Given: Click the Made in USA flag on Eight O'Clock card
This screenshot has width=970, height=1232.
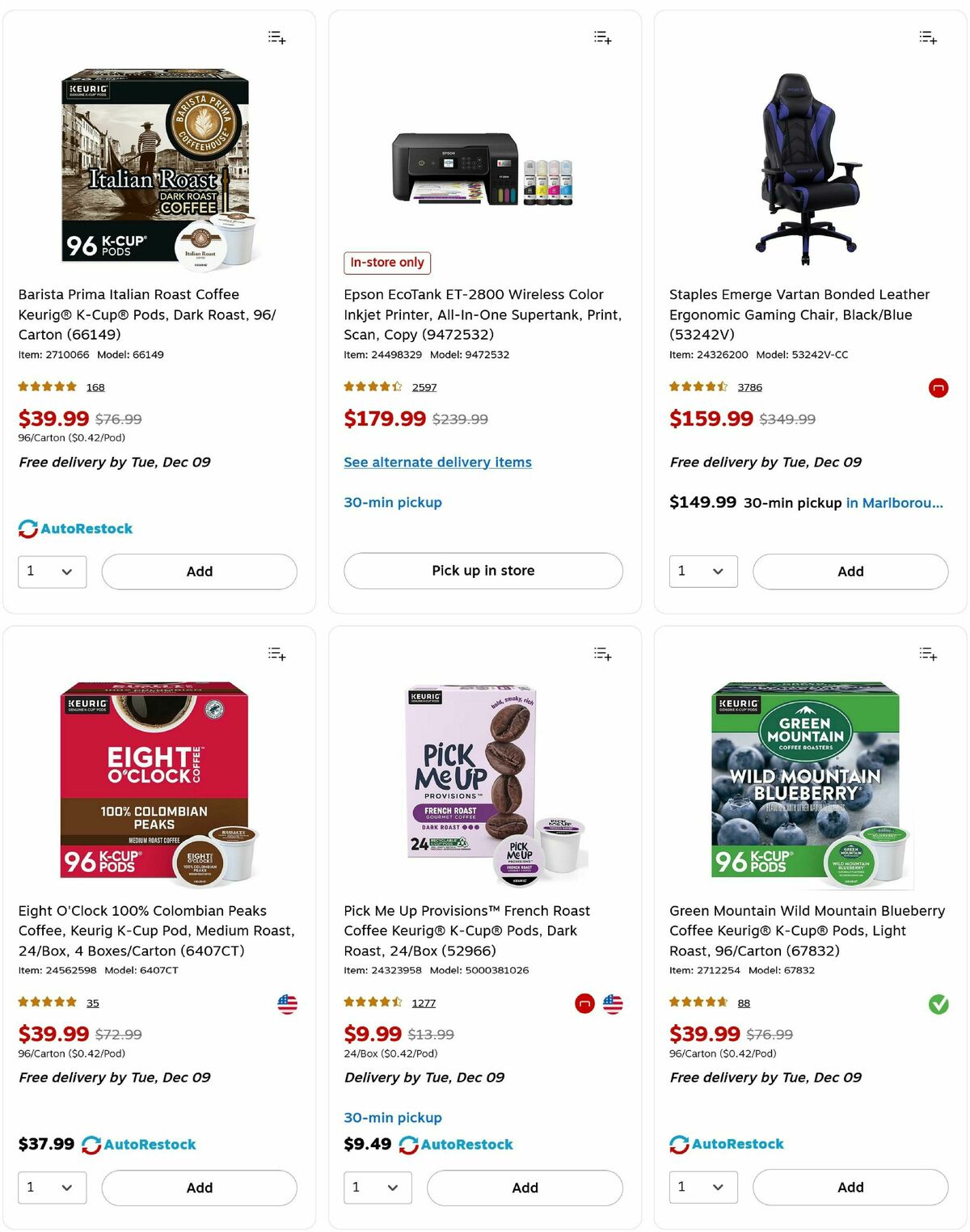Looking at the screenshot, I should click(x=287, y=1004).
